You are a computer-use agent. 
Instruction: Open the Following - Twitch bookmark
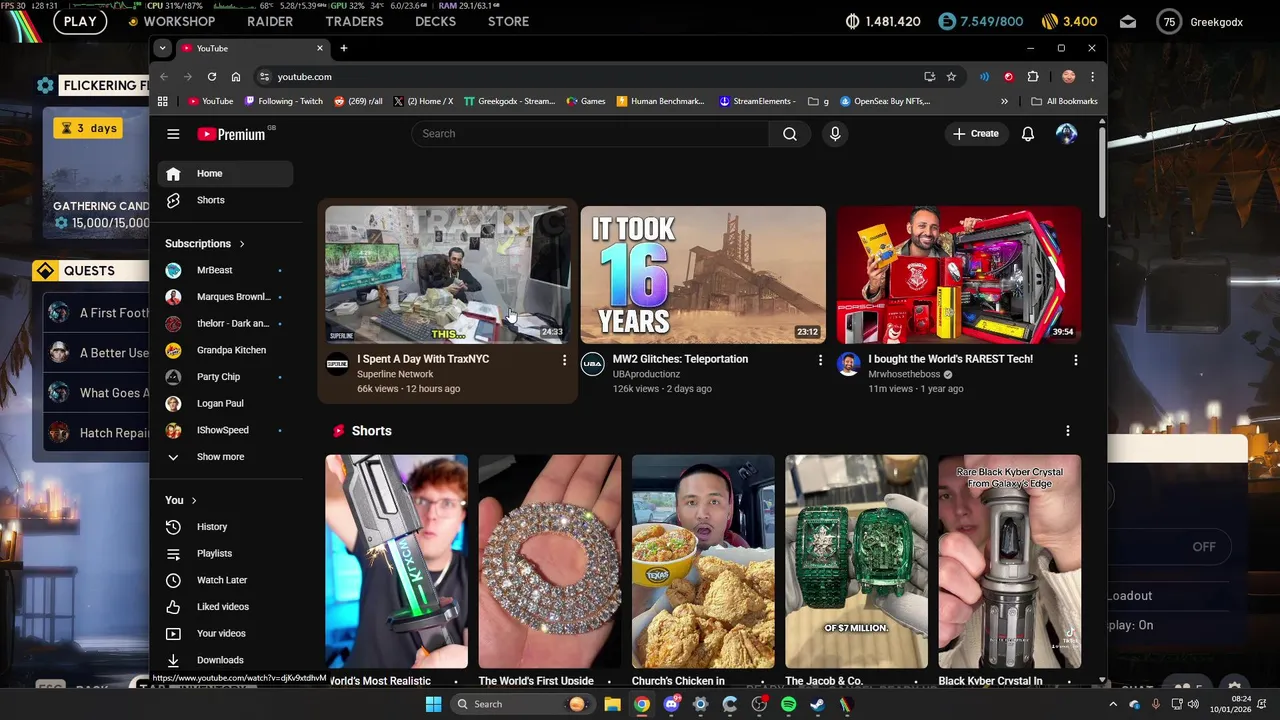pos(283,101)
